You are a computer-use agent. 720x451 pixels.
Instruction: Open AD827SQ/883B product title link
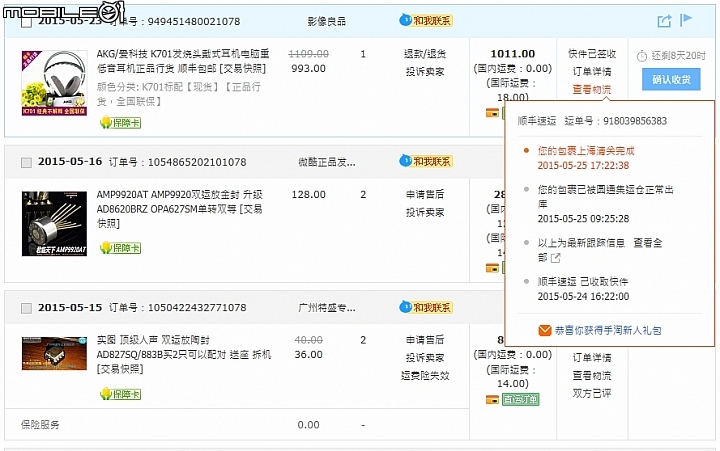[184, 355]
